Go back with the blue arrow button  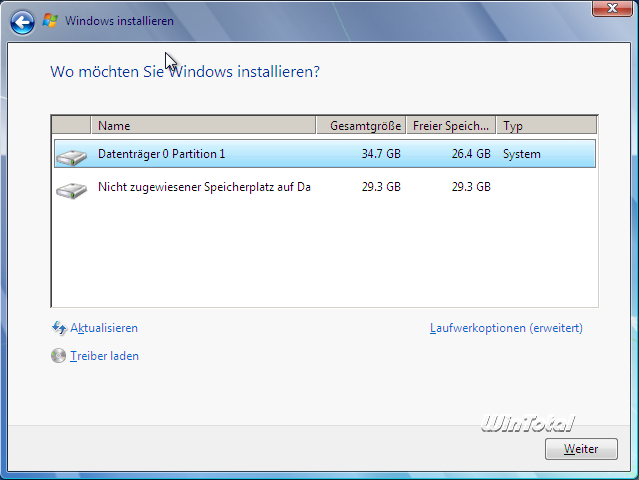pyautogui.click(x=22, y=22)
